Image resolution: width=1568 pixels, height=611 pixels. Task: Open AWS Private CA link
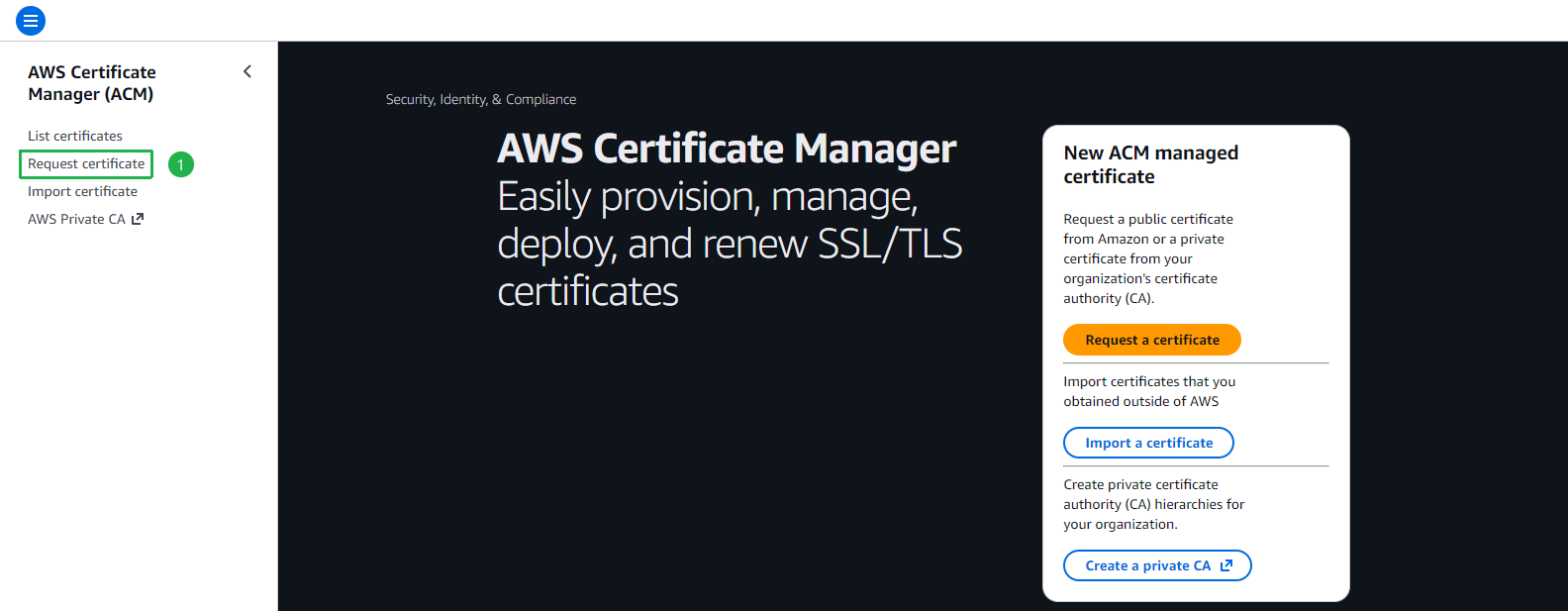click(85, 219)
